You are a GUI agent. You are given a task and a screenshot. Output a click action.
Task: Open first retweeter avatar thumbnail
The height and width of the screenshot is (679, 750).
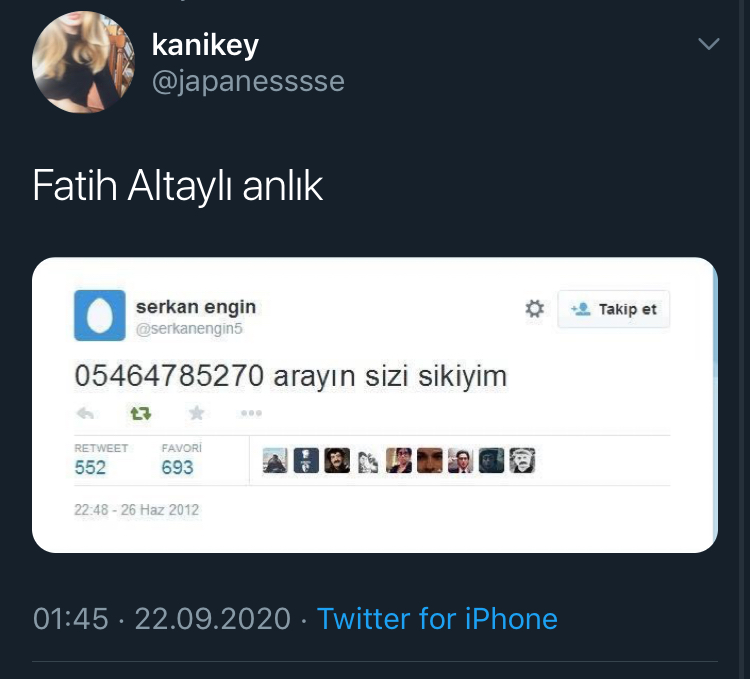tap(275, 460)
